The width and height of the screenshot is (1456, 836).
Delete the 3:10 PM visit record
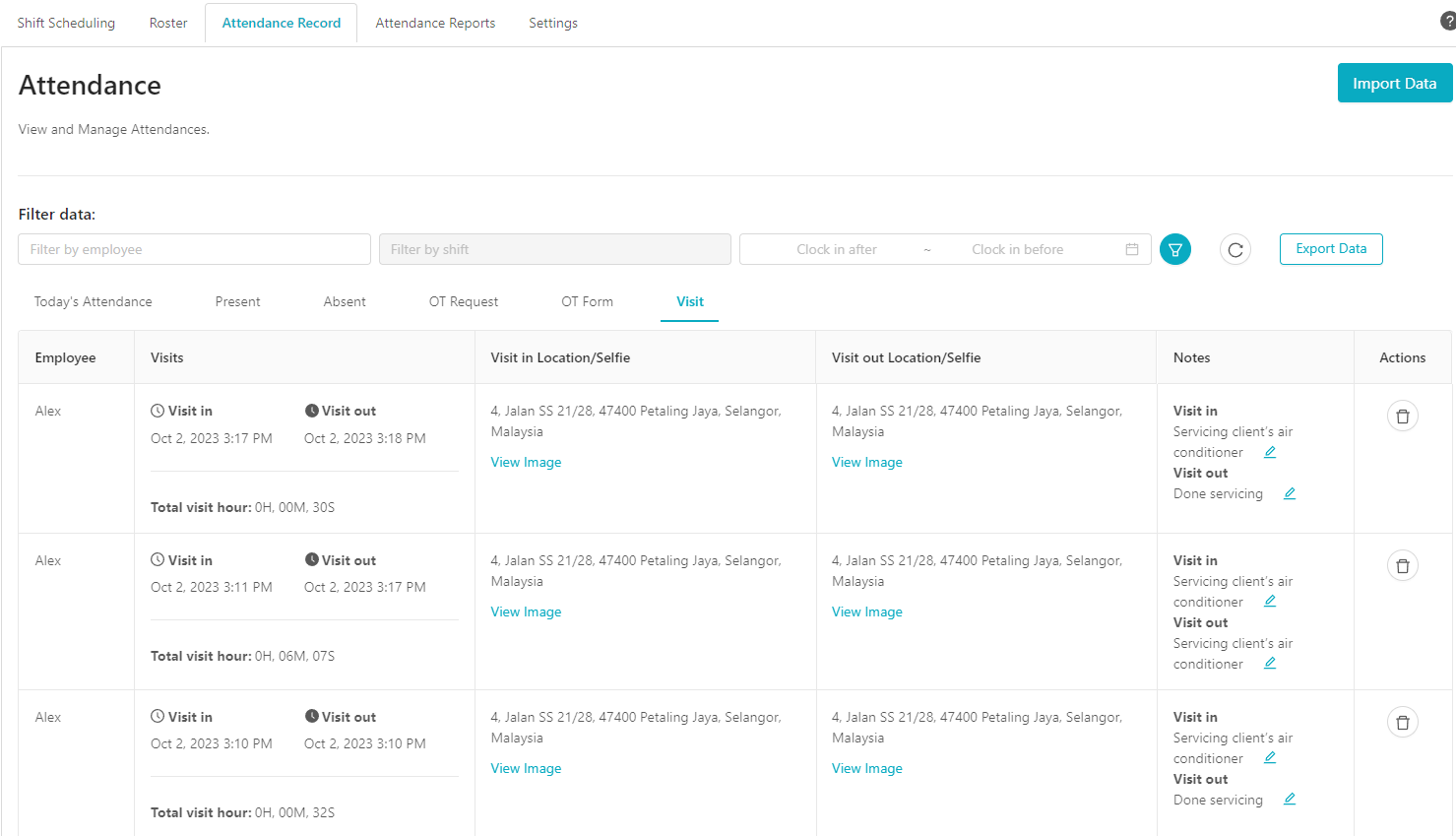[x=1403, y=722]
